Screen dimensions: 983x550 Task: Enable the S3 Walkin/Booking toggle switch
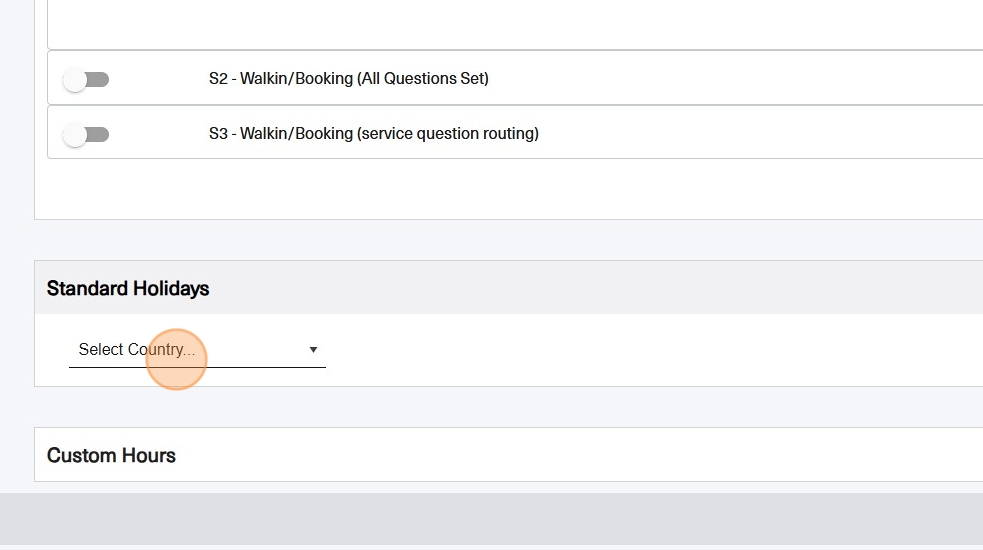point(86,134)
